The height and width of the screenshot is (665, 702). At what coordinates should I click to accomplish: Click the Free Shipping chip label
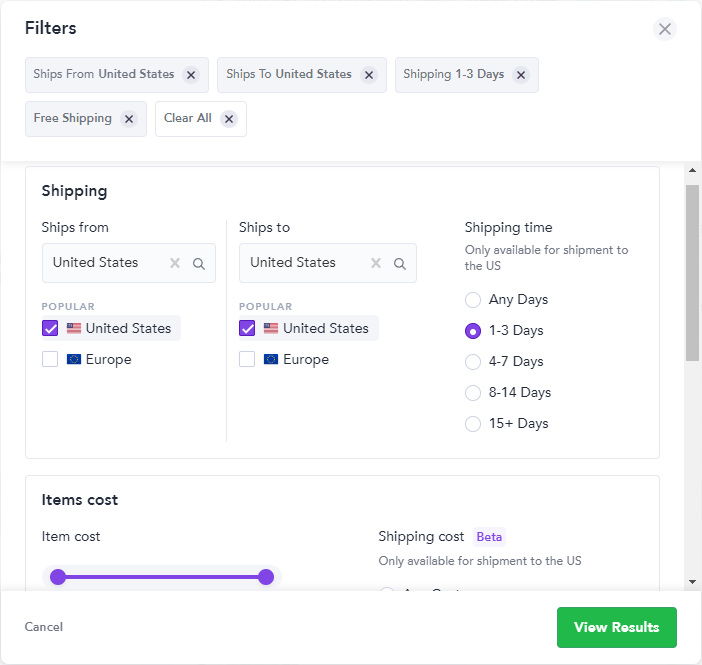(73, 118)
